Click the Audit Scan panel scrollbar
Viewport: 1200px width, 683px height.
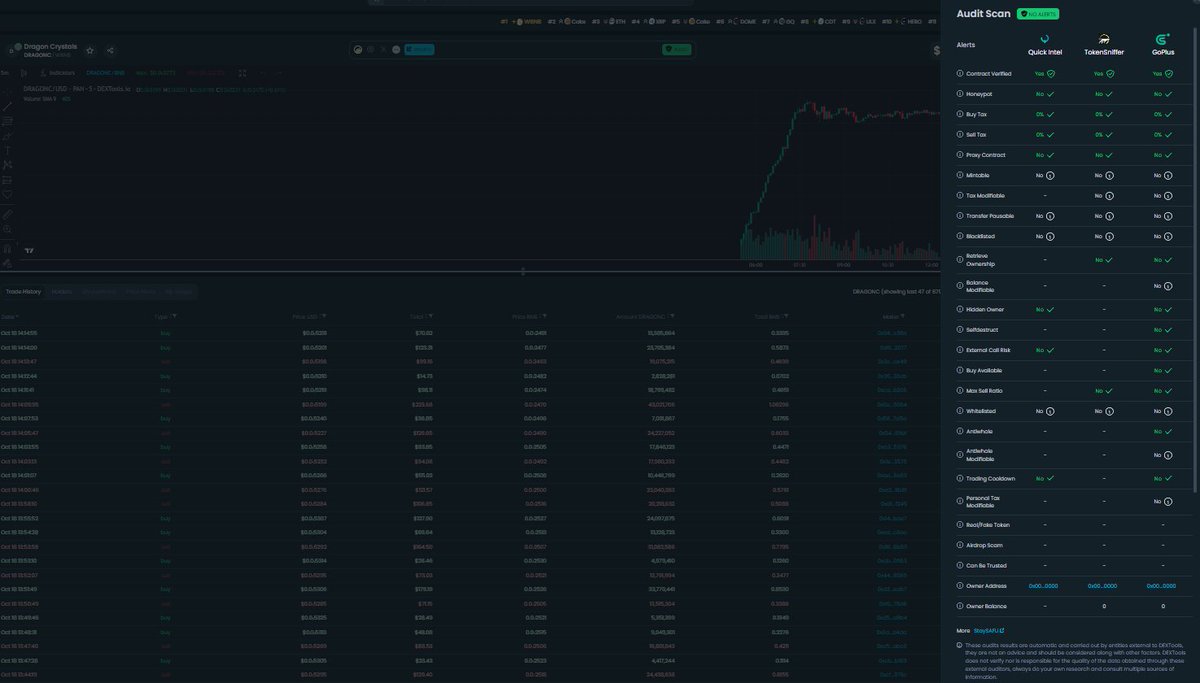point(1195,260)
